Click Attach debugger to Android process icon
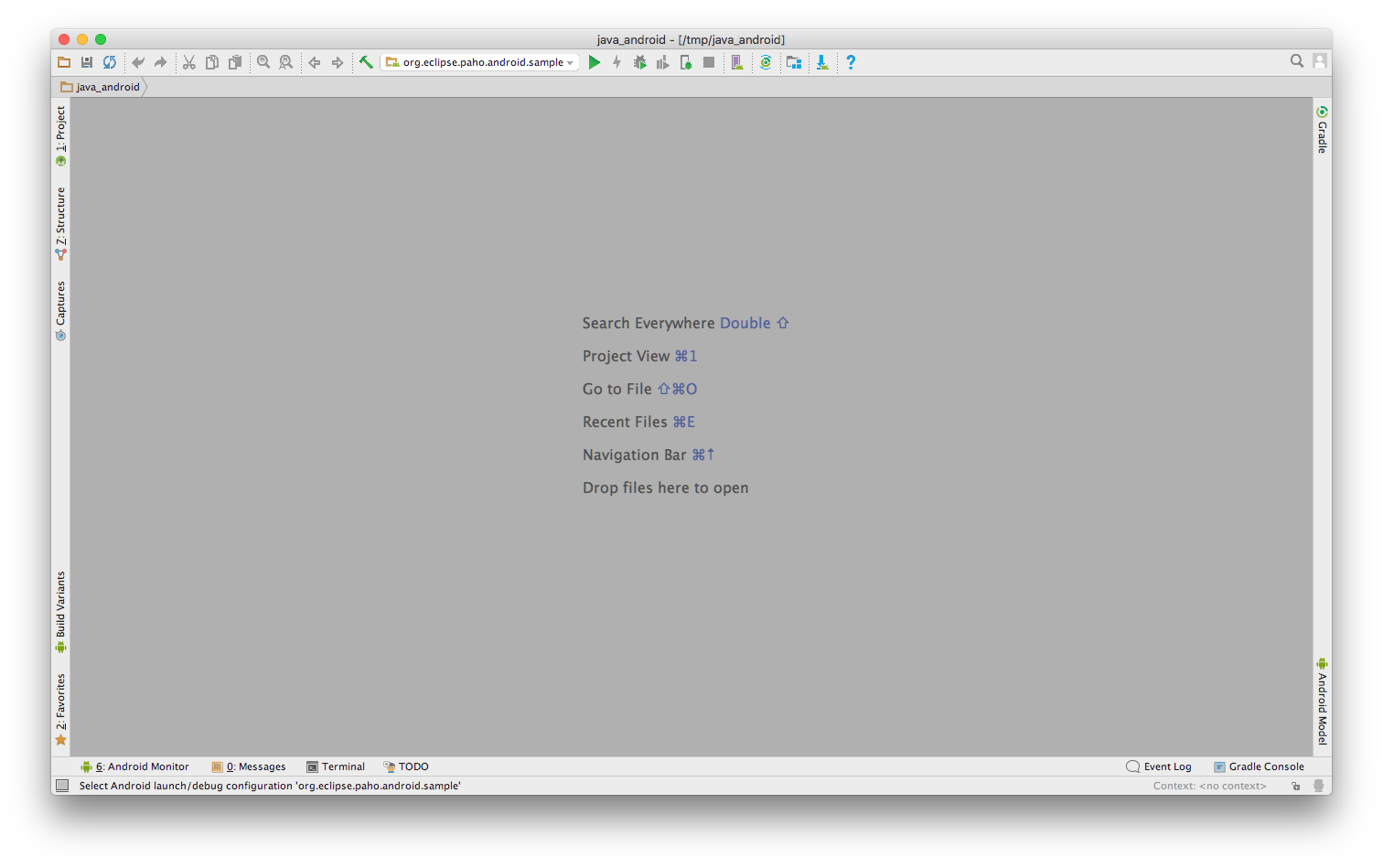The image size is (1383, 868). pos(686,62)
